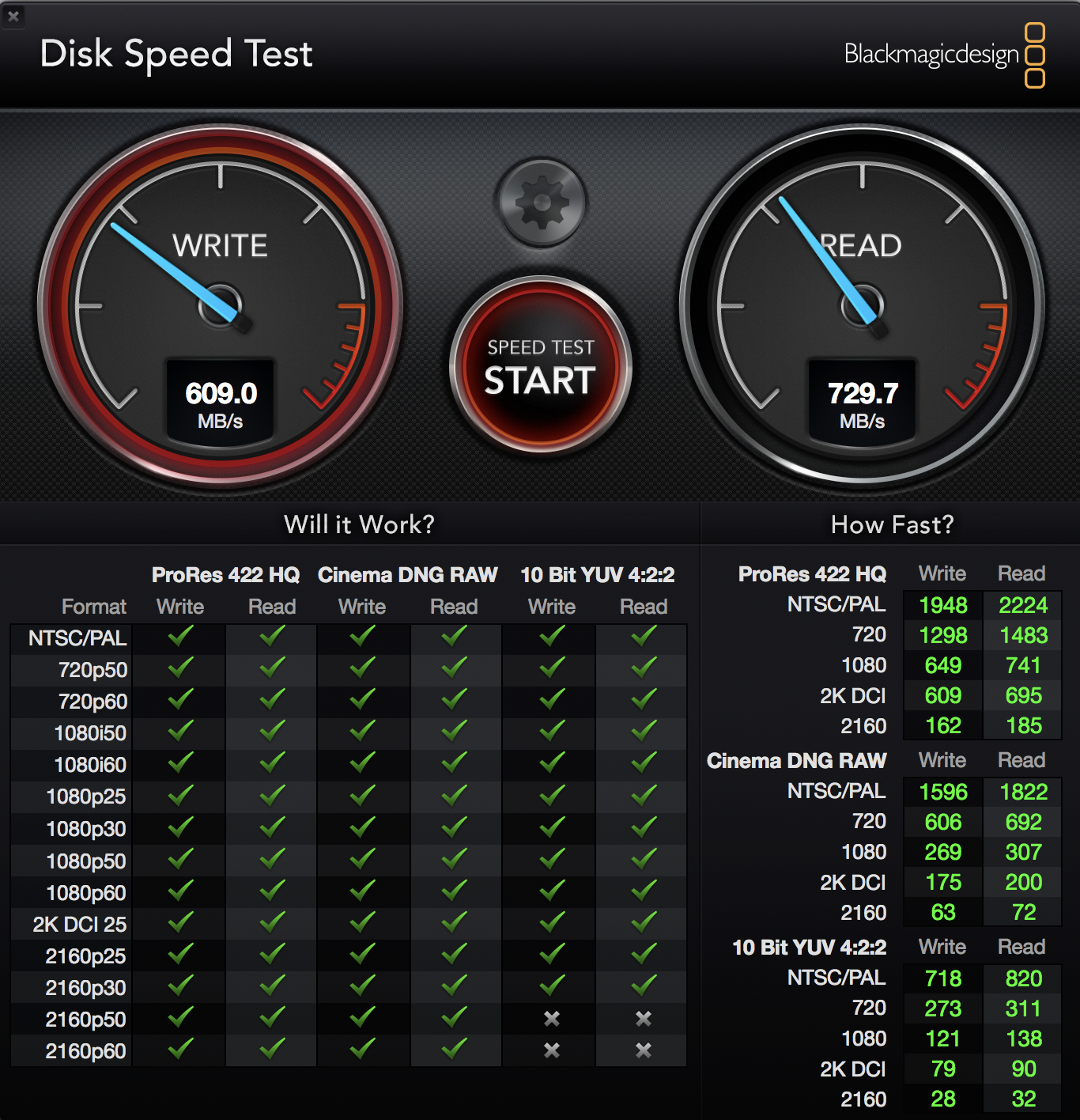Select the Will it Work? heading
1080x1120 pixels.
click(359, 524)
